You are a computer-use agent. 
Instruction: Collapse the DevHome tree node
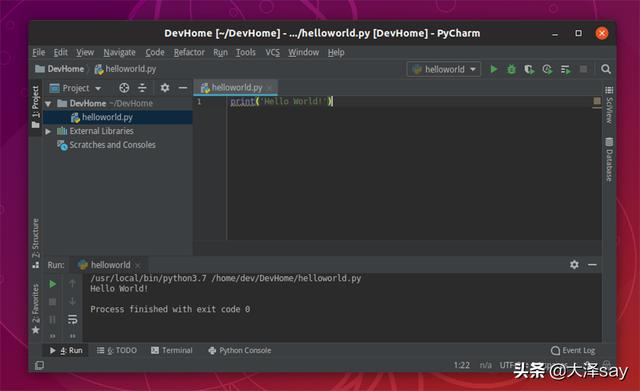(x=48, y=104)
